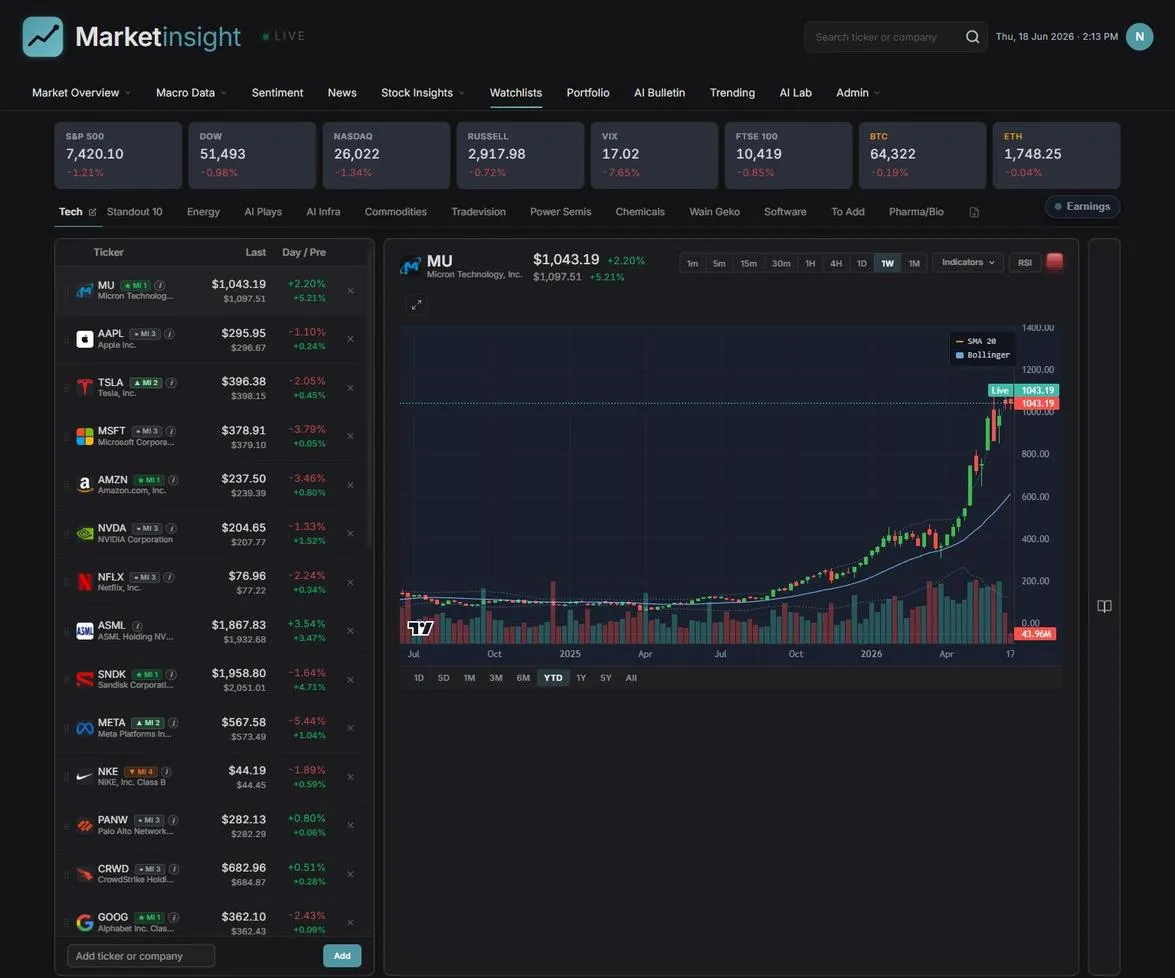Expand the Macro Data menu

point(191,93)
